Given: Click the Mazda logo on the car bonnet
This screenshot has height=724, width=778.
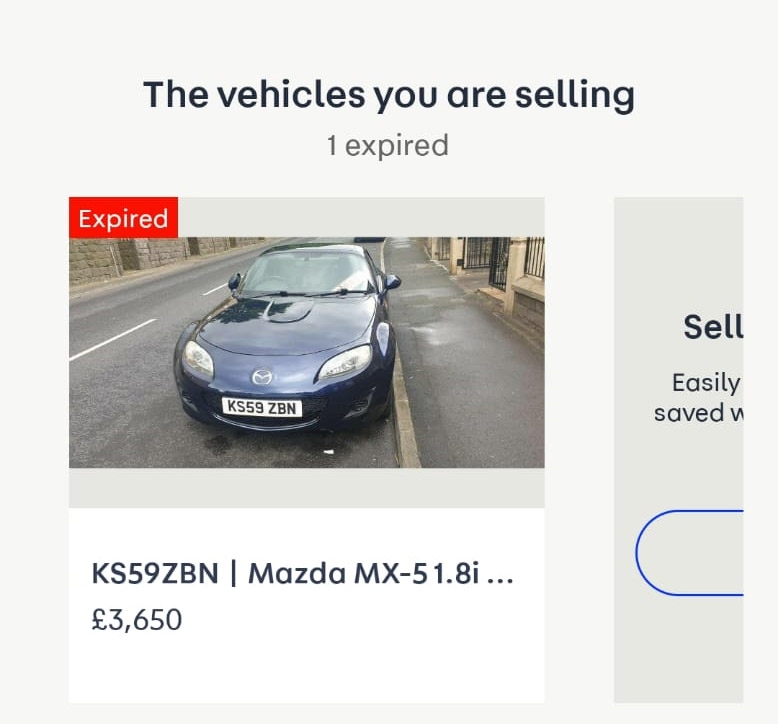Looking at the screenshot, I should (x=262, y=376).
